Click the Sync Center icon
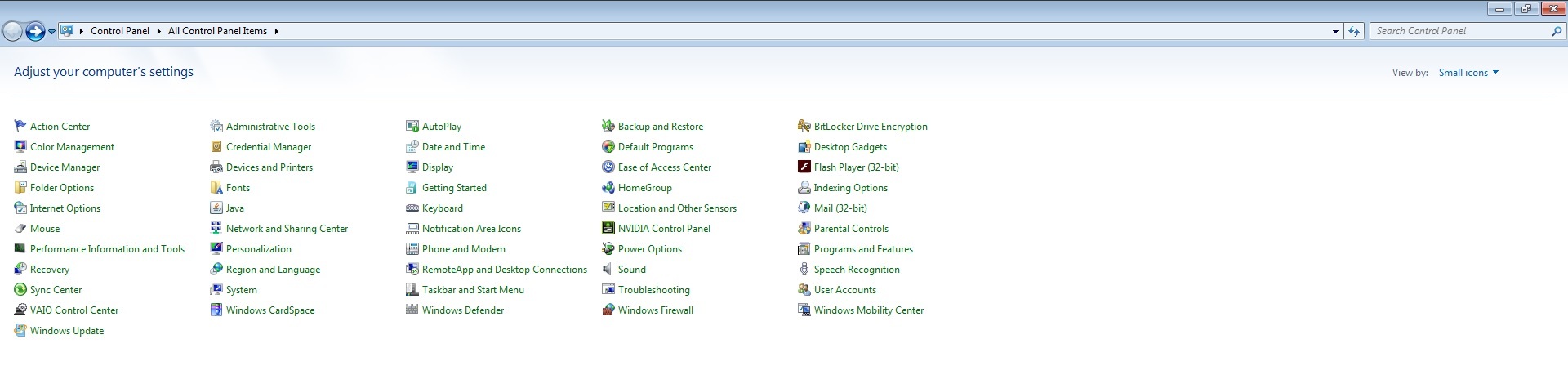The image size is (1568, 366). [x=20, y=290]
